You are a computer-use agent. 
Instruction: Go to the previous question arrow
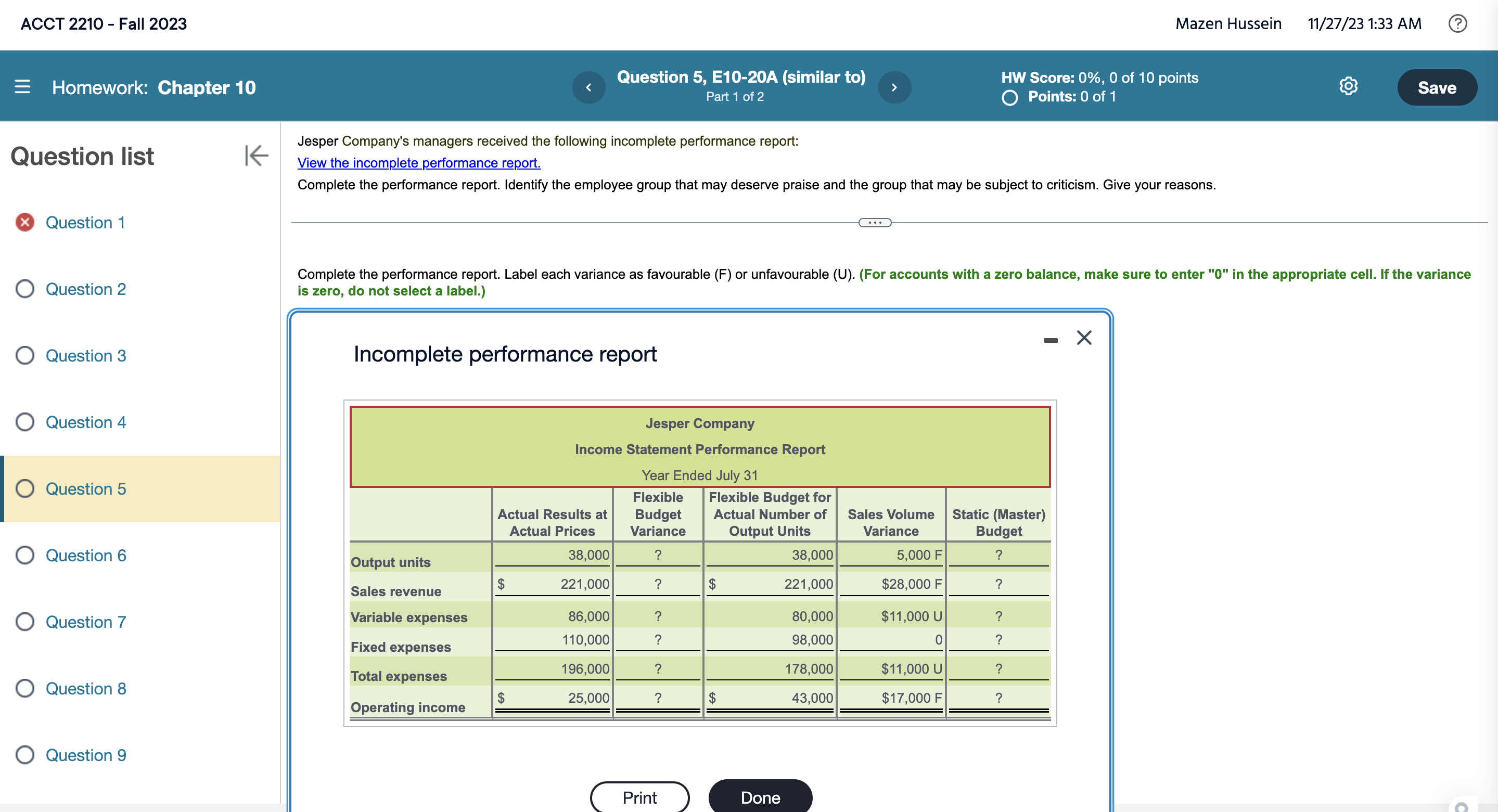coord(588,87)
